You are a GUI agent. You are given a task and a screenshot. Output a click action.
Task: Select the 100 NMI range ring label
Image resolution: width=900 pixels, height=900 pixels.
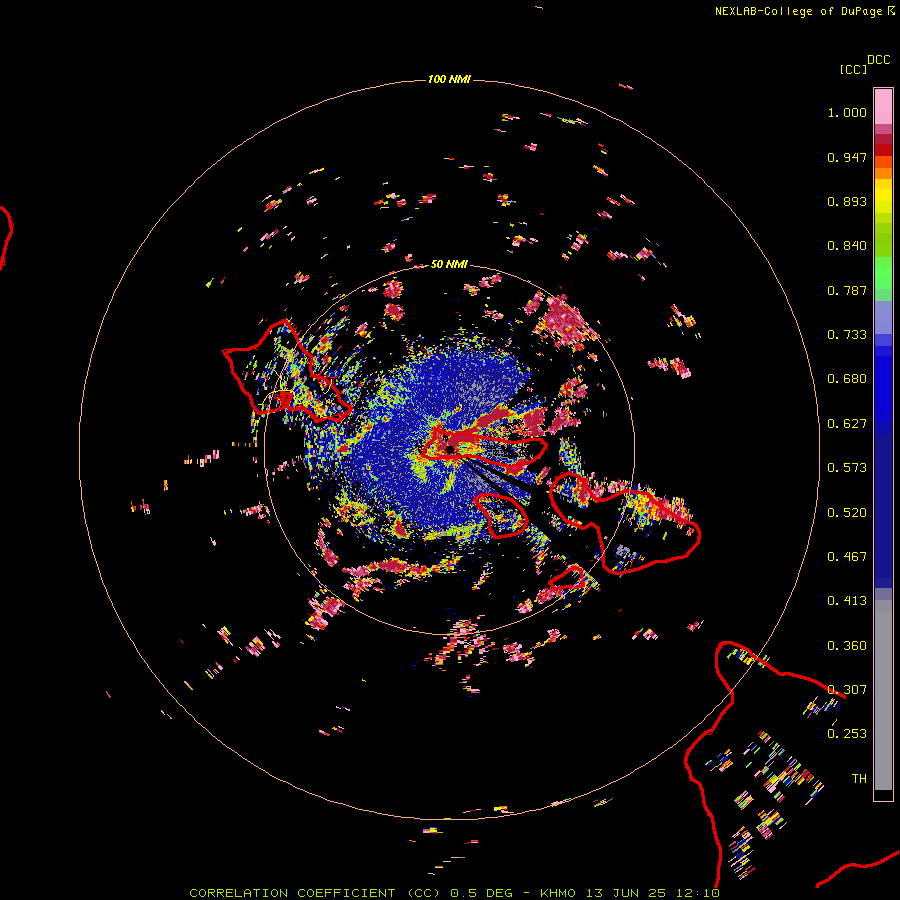(x=449, y=79)
